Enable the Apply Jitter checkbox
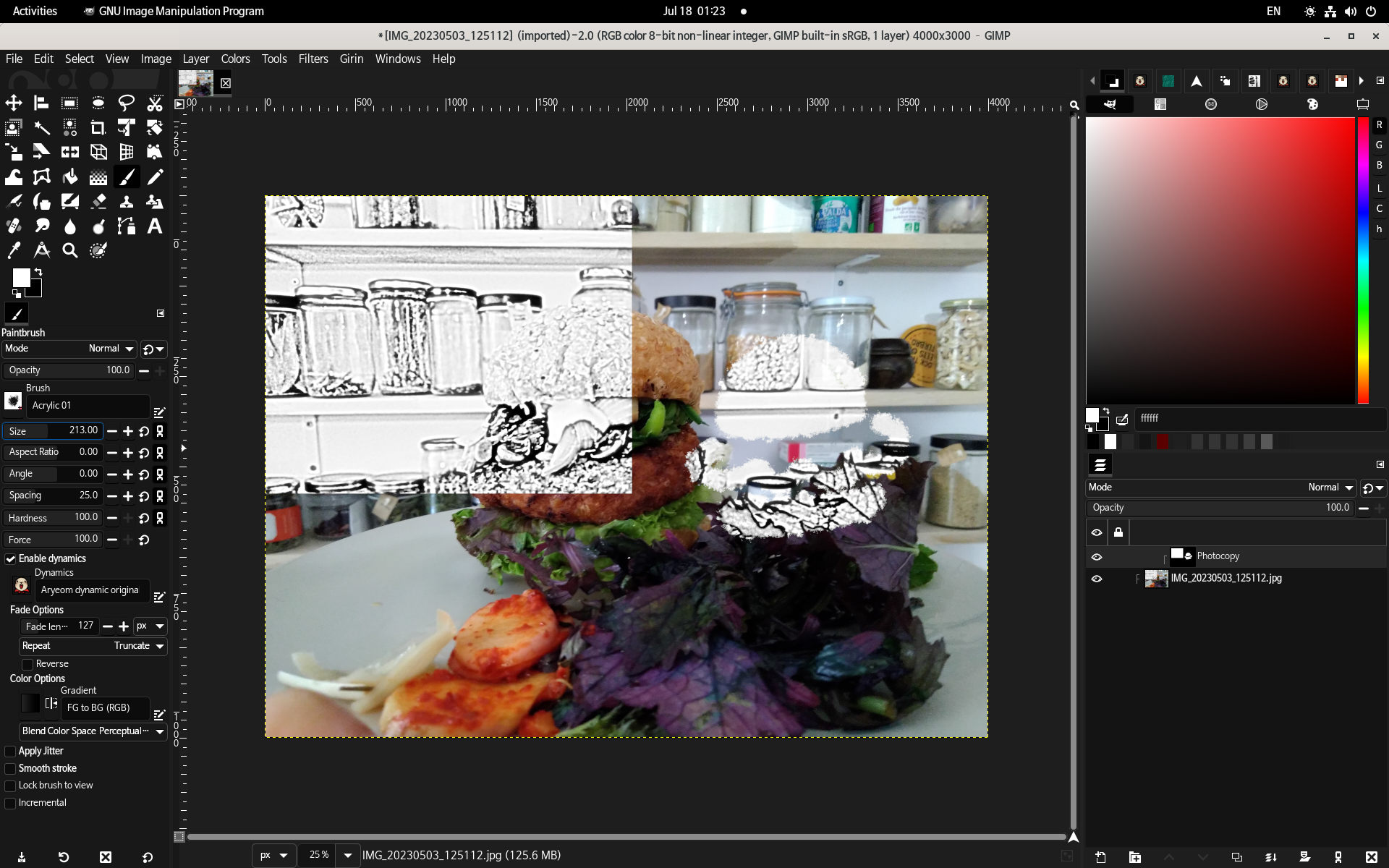Image resolution: width=1389 pixels, height=868 pixels. tap(11, 750)
